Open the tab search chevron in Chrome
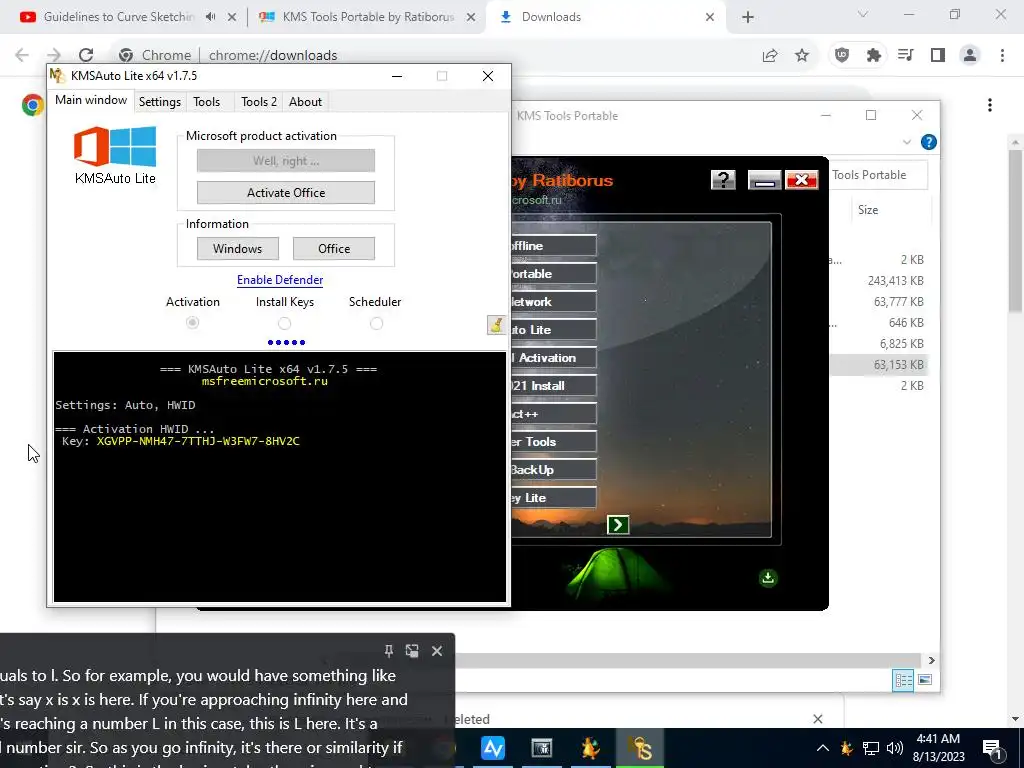This screenshot has width=1024, height=768. [863, 14]
